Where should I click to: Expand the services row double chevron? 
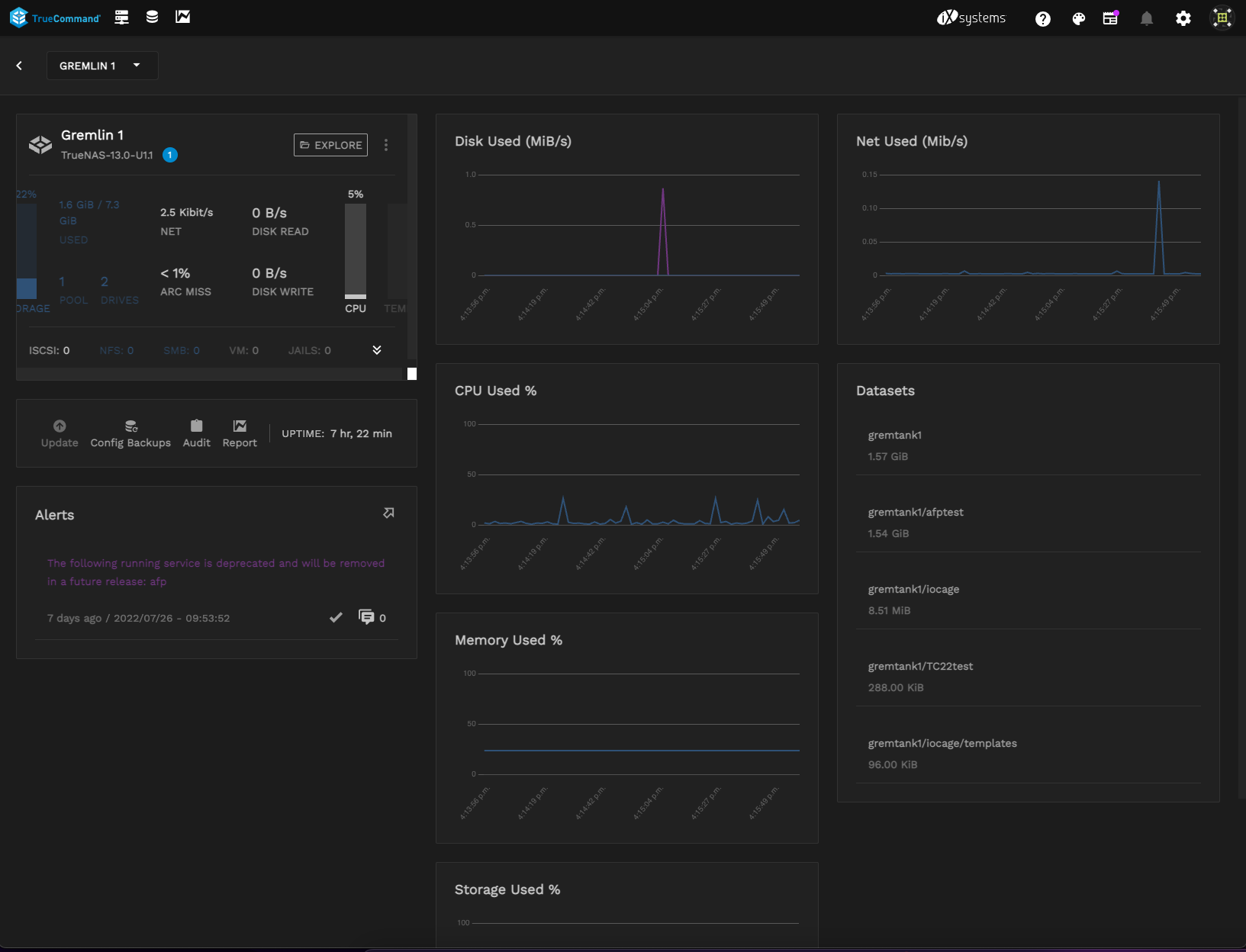(377, 350)
